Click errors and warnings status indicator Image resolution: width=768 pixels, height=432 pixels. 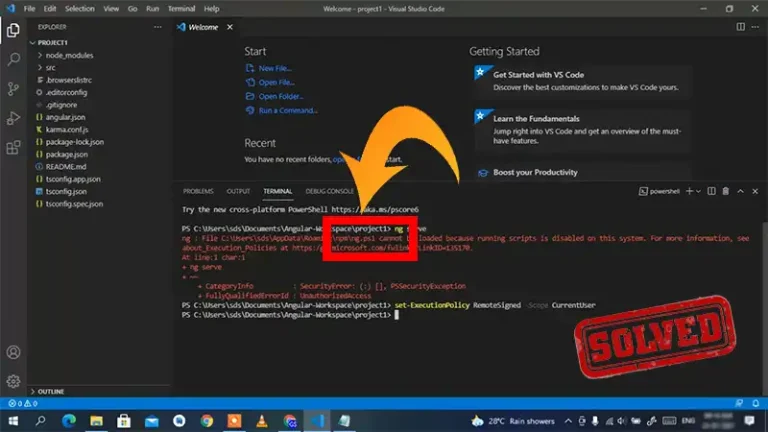click(x=23, y=403)
